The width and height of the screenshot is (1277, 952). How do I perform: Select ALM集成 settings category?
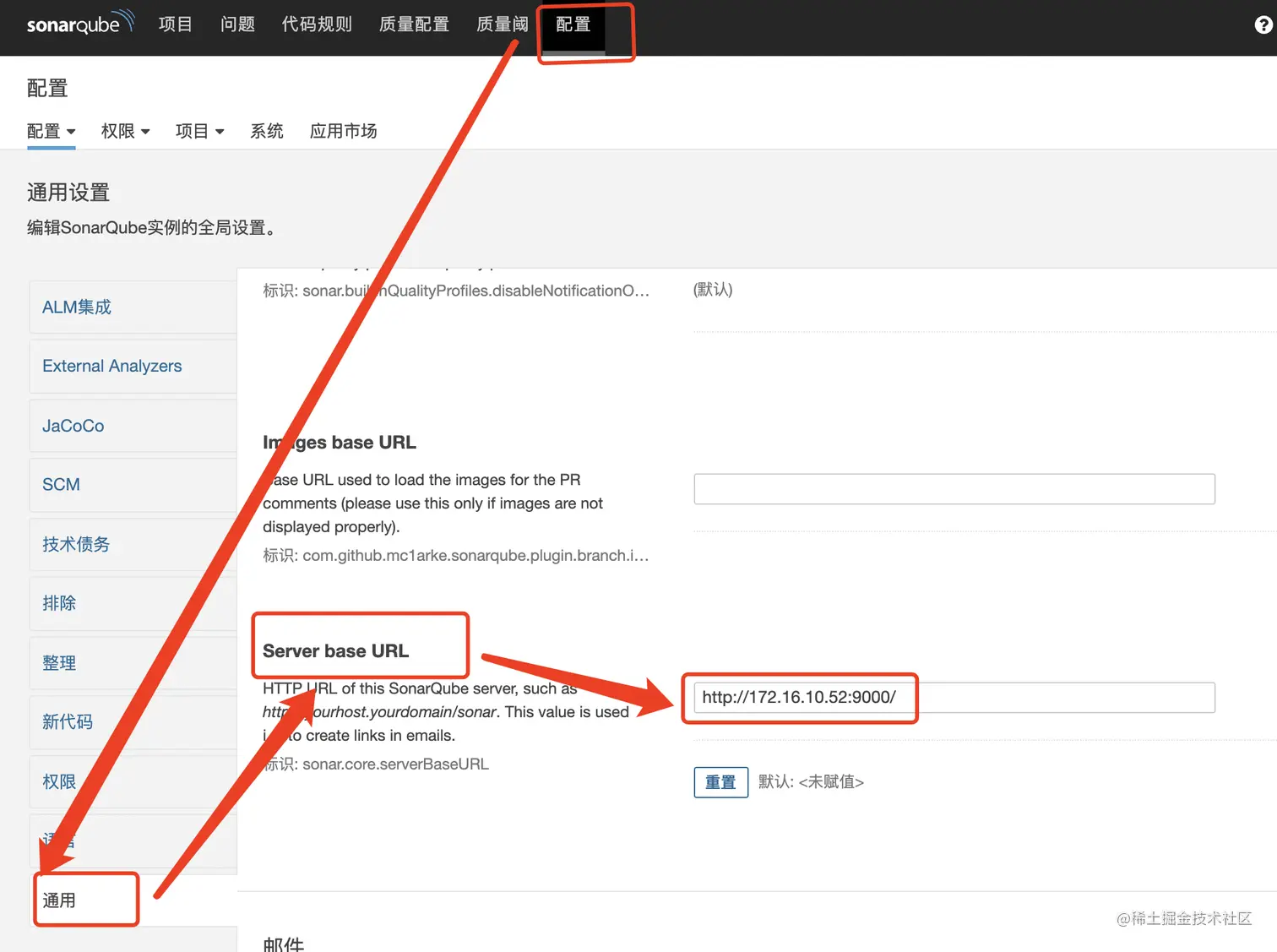coord(133,307)
